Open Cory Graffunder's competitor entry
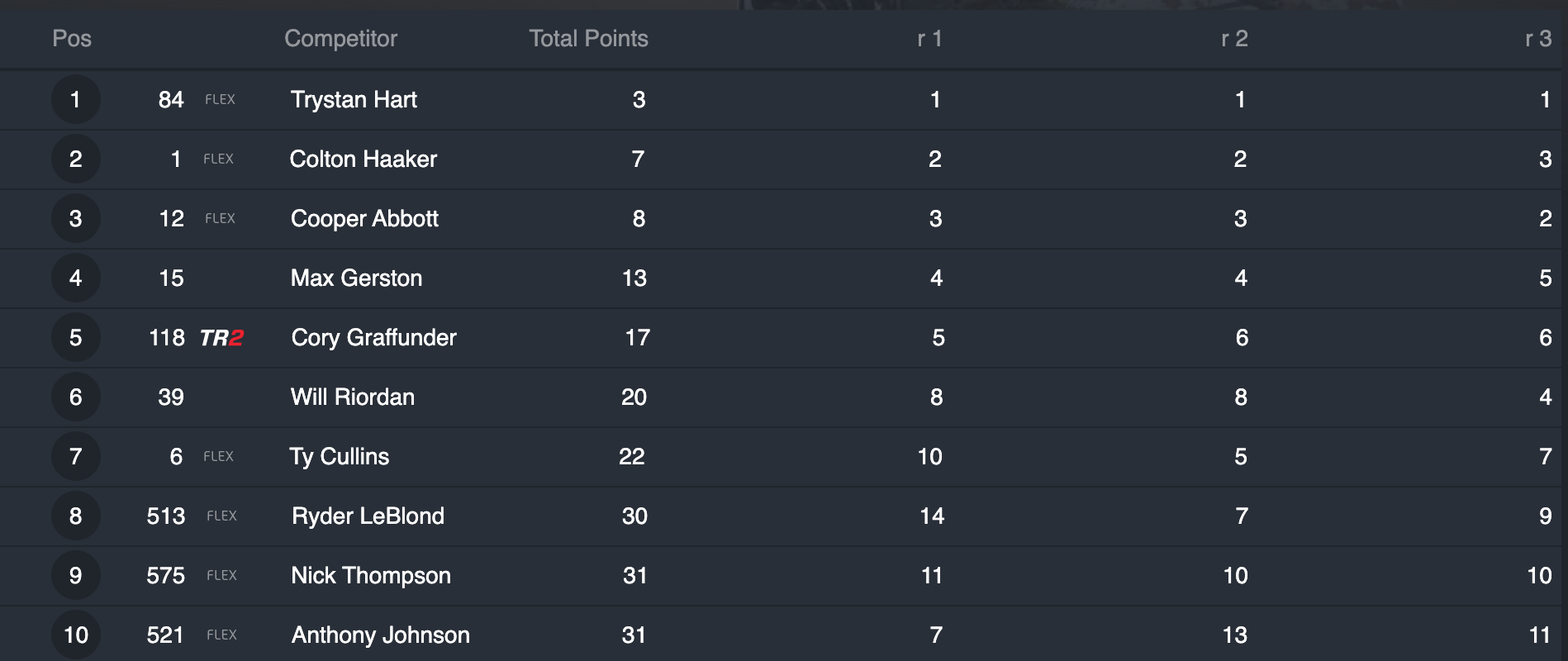Screen dimensions: 1568x661 (373, 338)
